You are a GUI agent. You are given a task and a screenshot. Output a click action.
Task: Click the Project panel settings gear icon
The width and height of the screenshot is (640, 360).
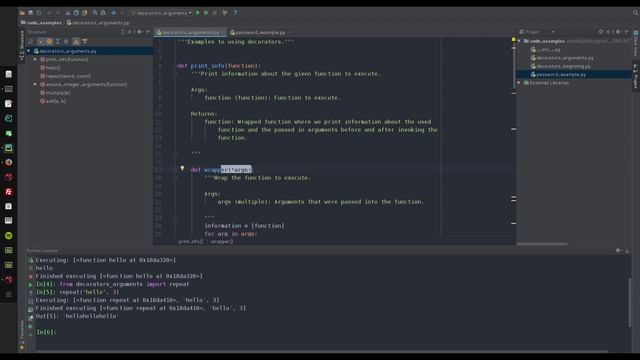618,32
